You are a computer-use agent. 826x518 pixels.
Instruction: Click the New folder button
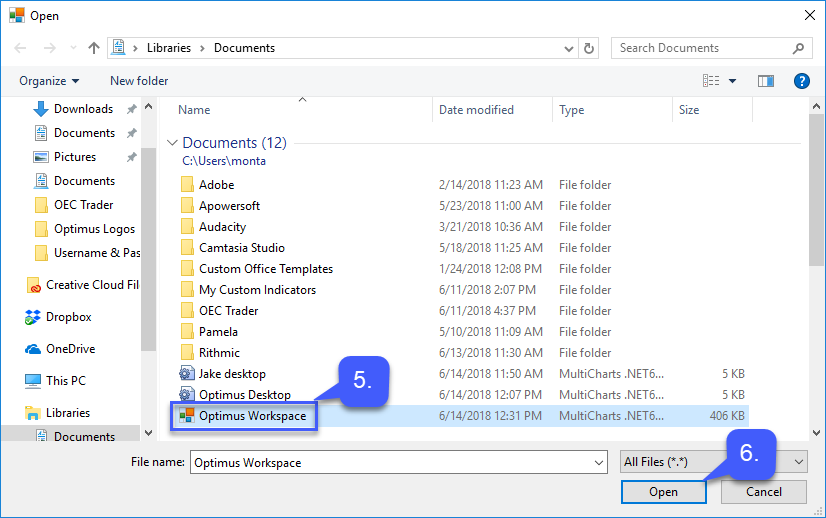click(139, 81)
